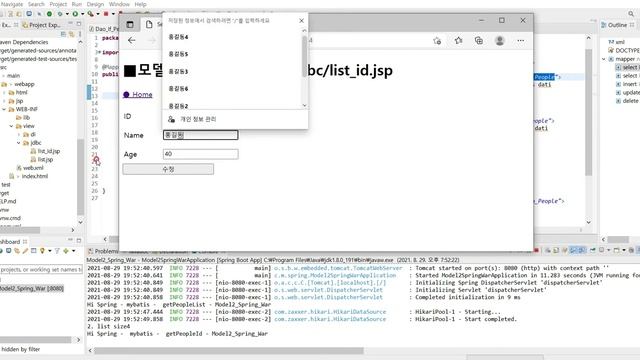Click browser Back arrow

(x=131, y=40)
